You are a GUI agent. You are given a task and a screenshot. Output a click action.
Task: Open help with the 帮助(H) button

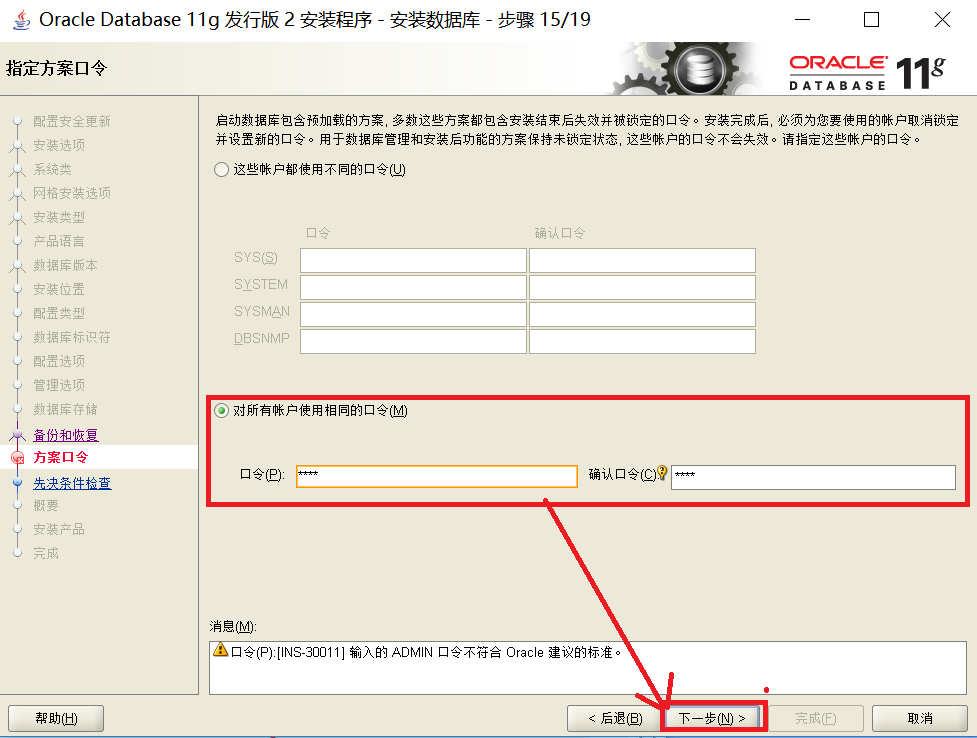[56, 719]
